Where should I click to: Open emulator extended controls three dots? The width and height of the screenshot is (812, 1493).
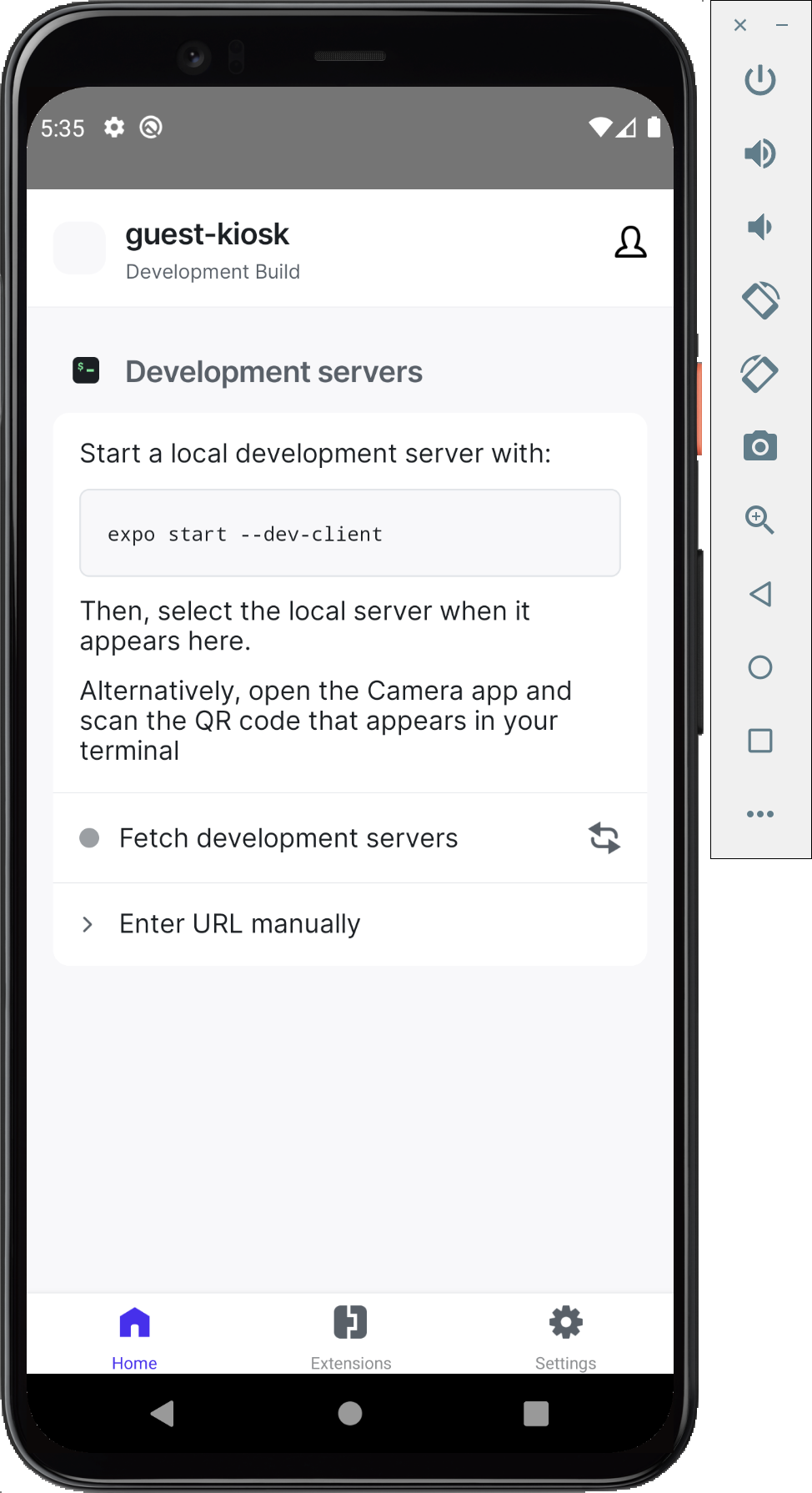coord(760,814)
